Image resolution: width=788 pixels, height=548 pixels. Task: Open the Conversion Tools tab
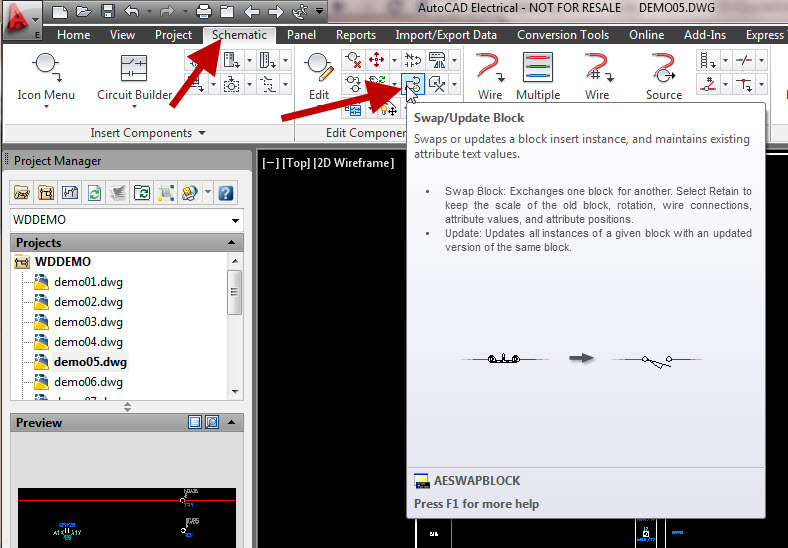coord(563,35)
